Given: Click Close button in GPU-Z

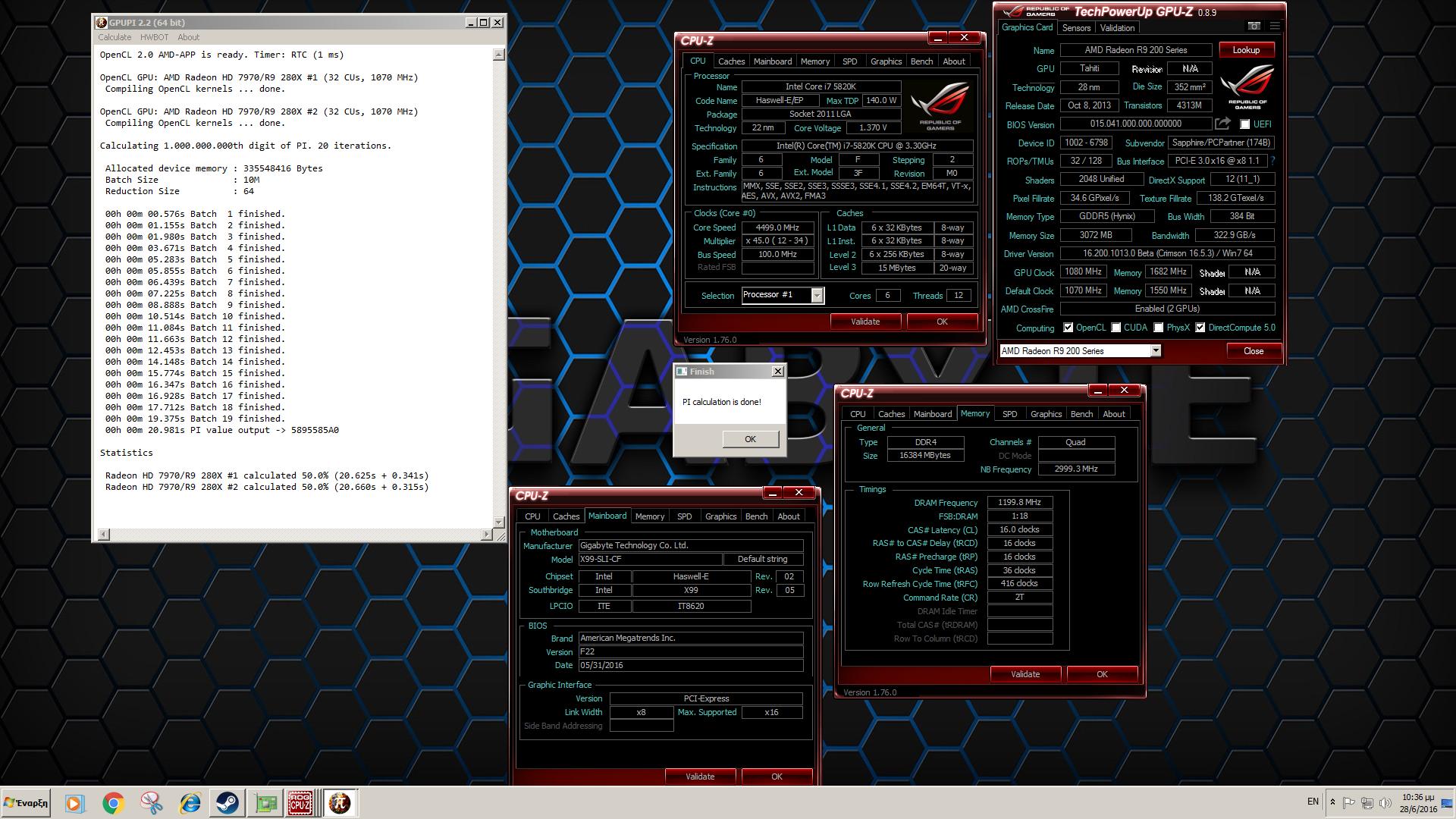Looking at the screenshot, I should click(x=1254, y=351).
